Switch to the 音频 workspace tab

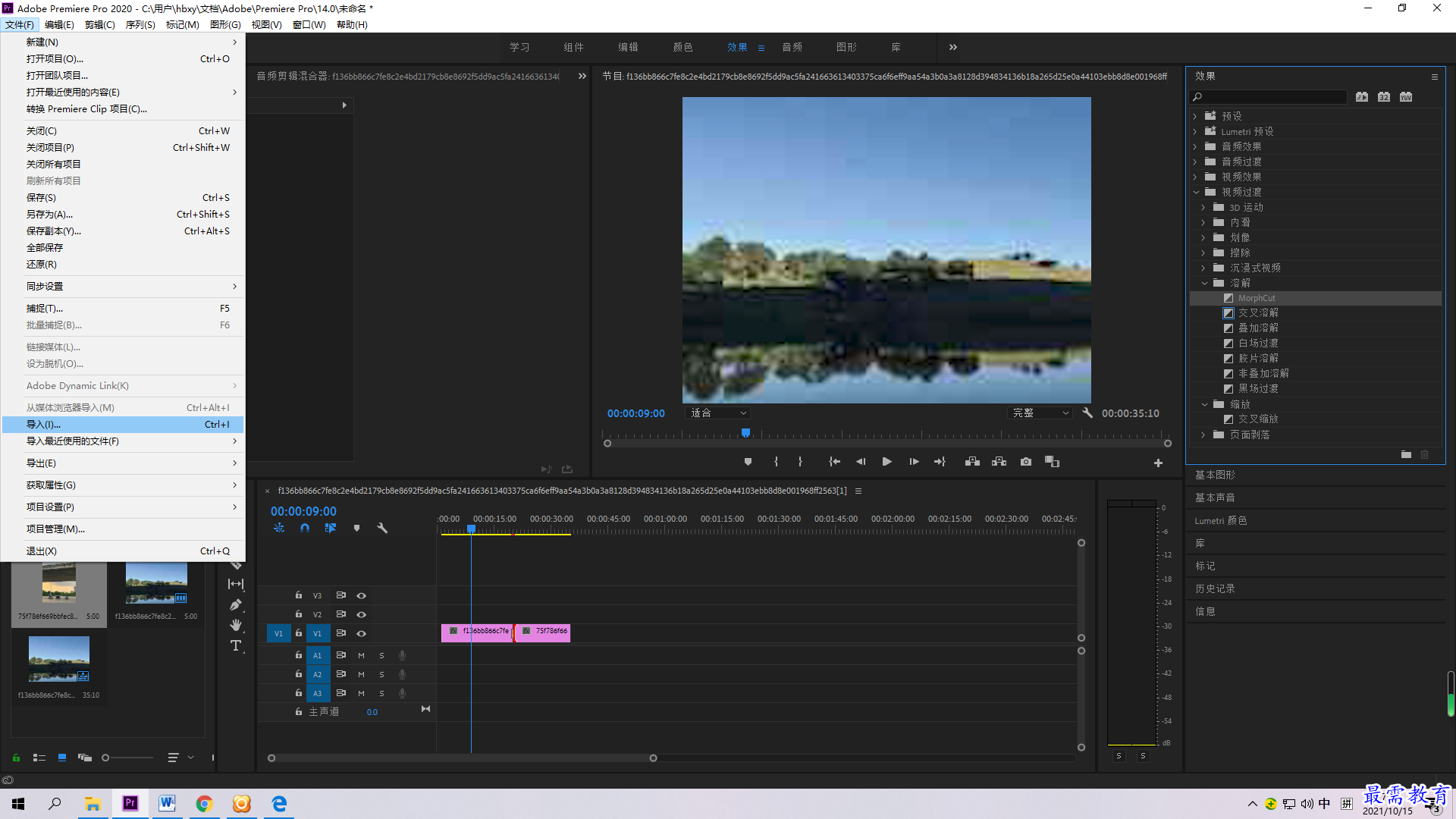click(x=792, y=47)
